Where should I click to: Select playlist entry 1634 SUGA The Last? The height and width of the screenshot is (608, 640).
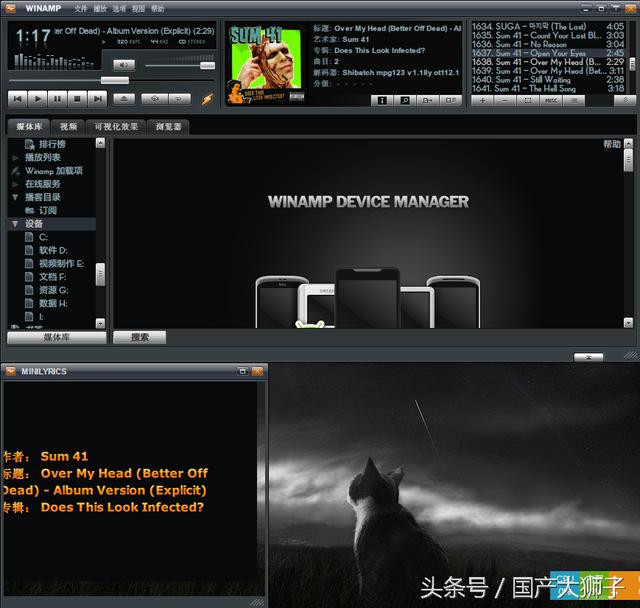[548, 27]
